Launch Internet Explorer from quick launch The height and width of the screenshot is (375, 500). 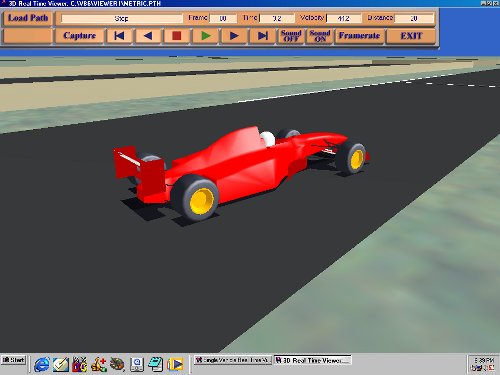click(x=42, y=364)
